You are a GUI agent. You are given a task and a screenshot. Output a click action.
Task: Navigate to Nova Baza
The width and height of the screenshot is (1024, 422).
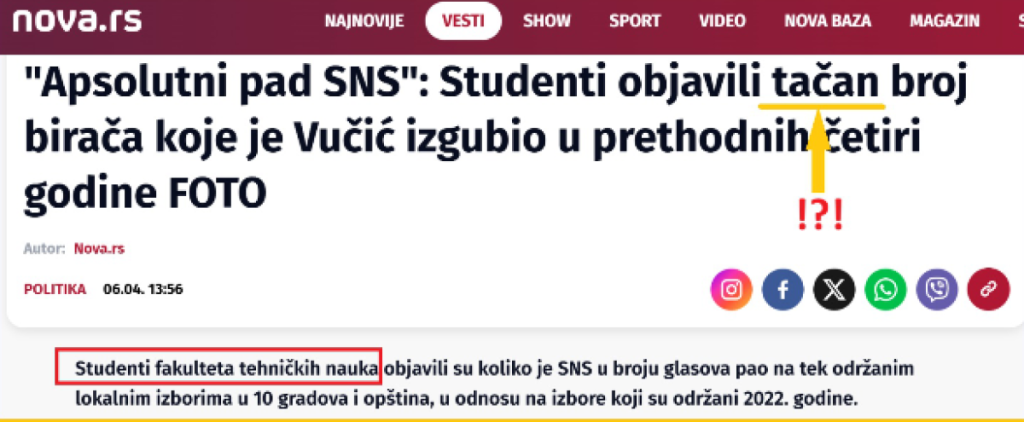pyautogui.click(x=828, y=21)
